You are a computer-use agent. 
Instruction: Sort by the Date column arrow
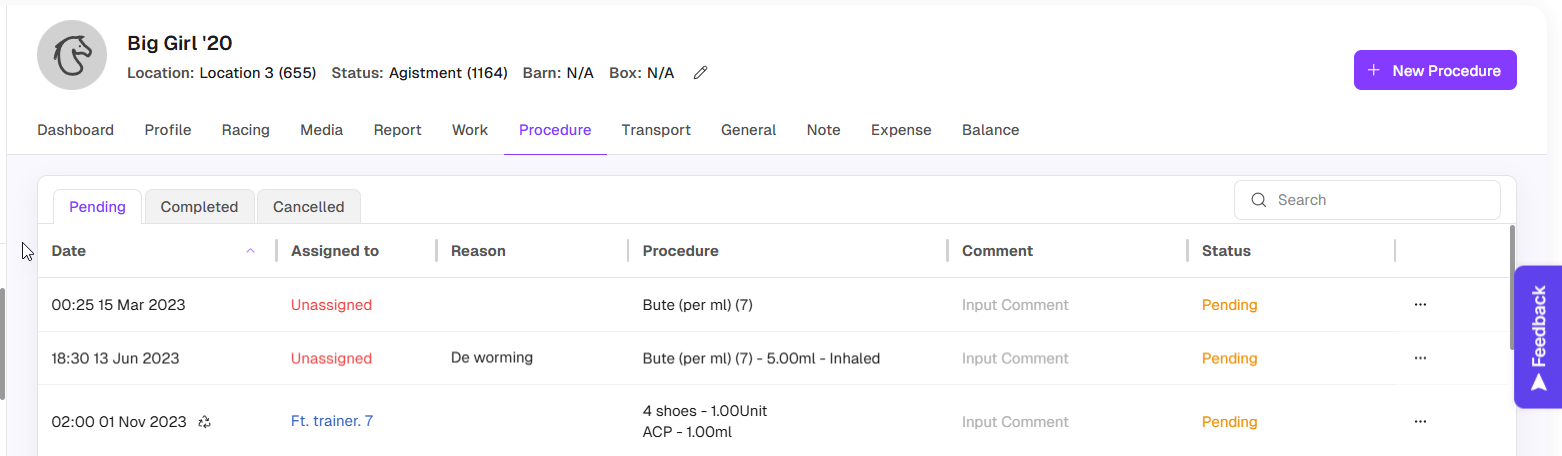tap(250, 251)
